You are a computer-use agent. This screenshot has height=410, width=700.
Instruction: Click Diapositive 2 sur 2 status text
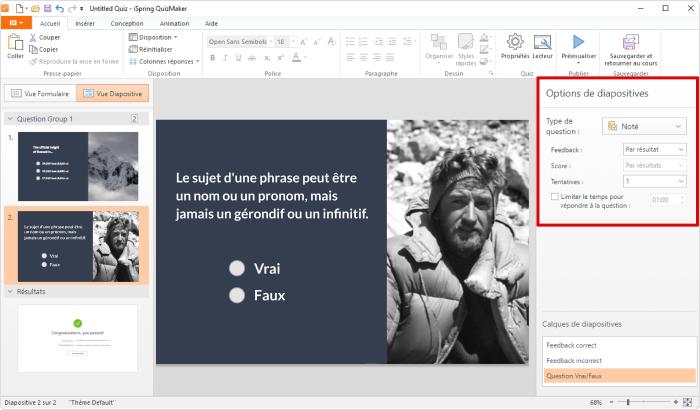(30, 402)
